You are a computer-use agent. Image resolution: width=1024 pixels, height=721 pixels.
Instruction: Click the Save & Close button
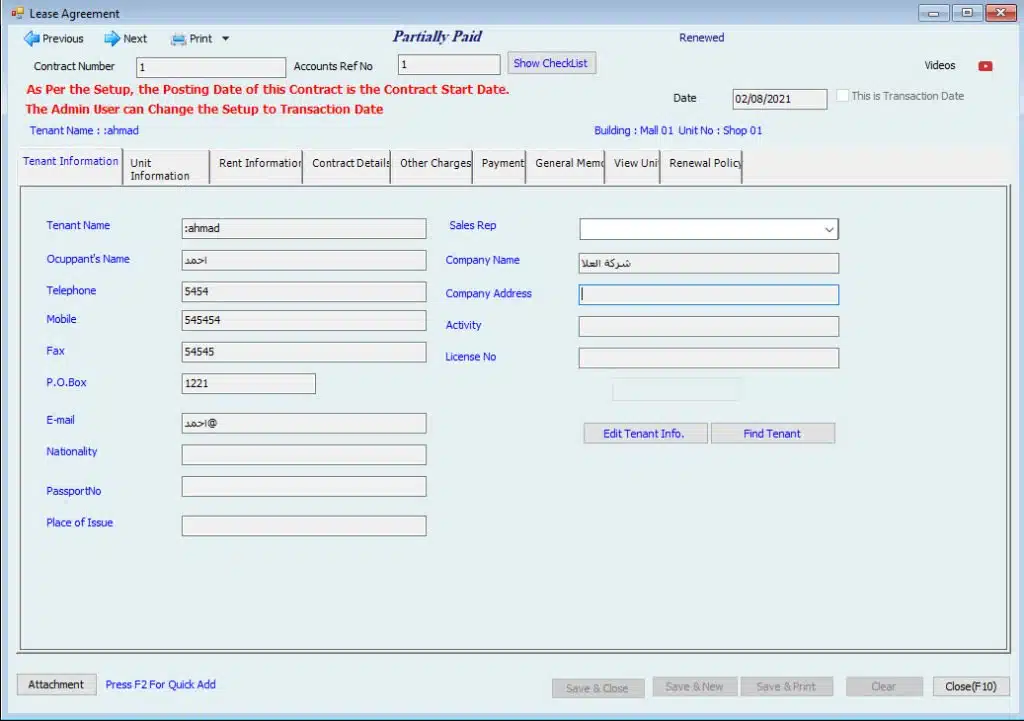coord(598,688)
